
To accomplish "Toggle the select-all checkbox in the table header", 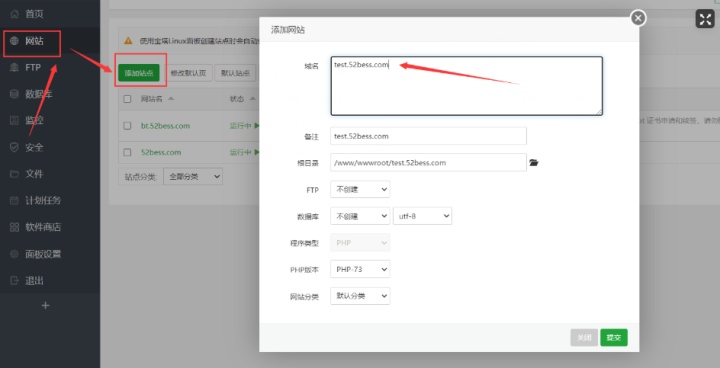I will [x=127, y=99].
